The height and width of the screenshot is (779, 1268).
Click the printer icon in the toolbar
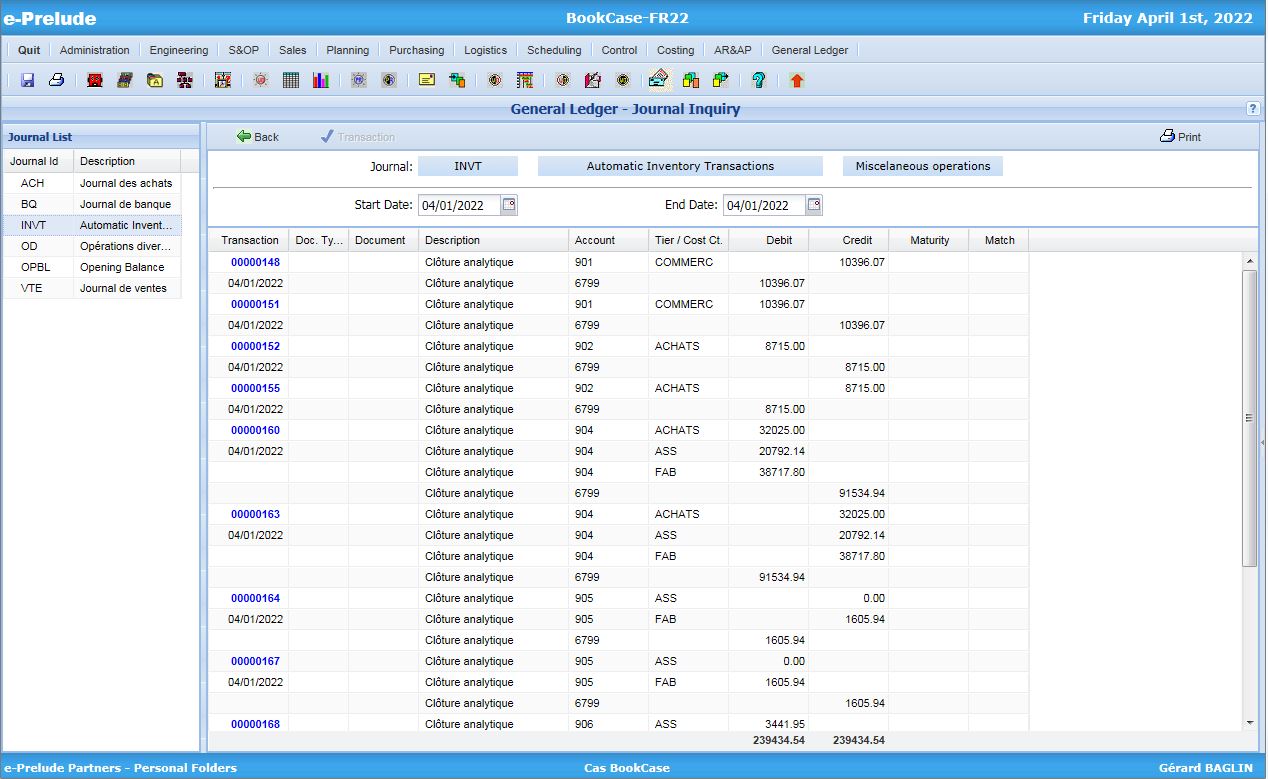pyautogui.click(x=56, y=79)
